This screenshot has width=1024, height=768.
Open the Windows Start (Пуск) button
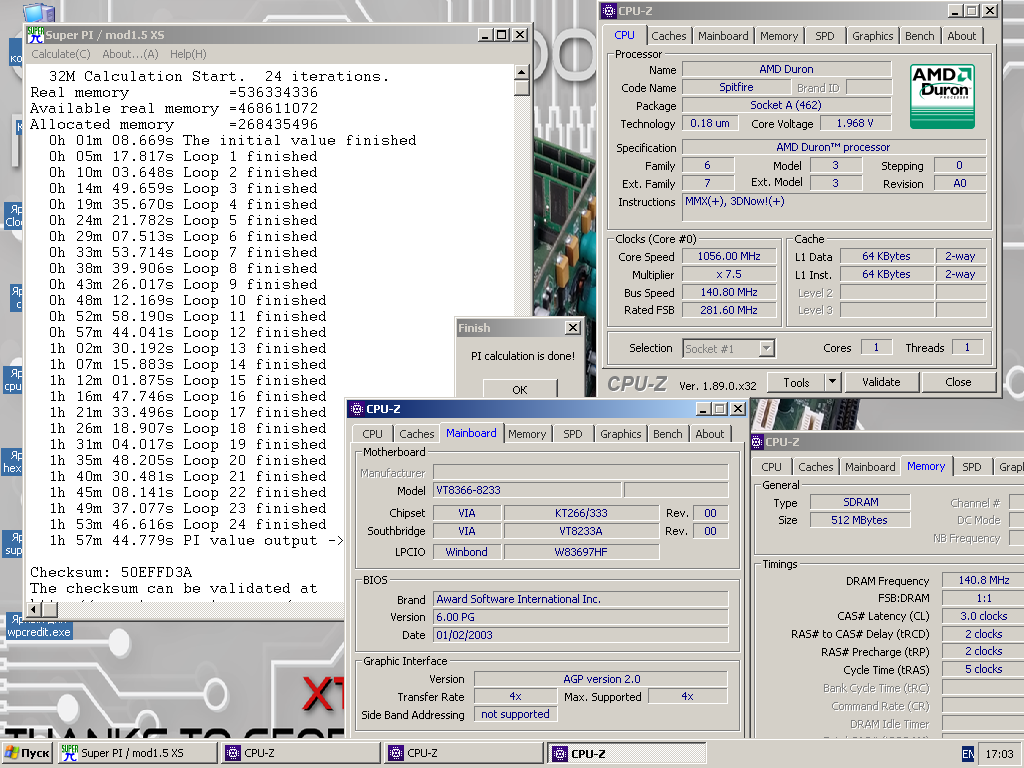[27, 753]
